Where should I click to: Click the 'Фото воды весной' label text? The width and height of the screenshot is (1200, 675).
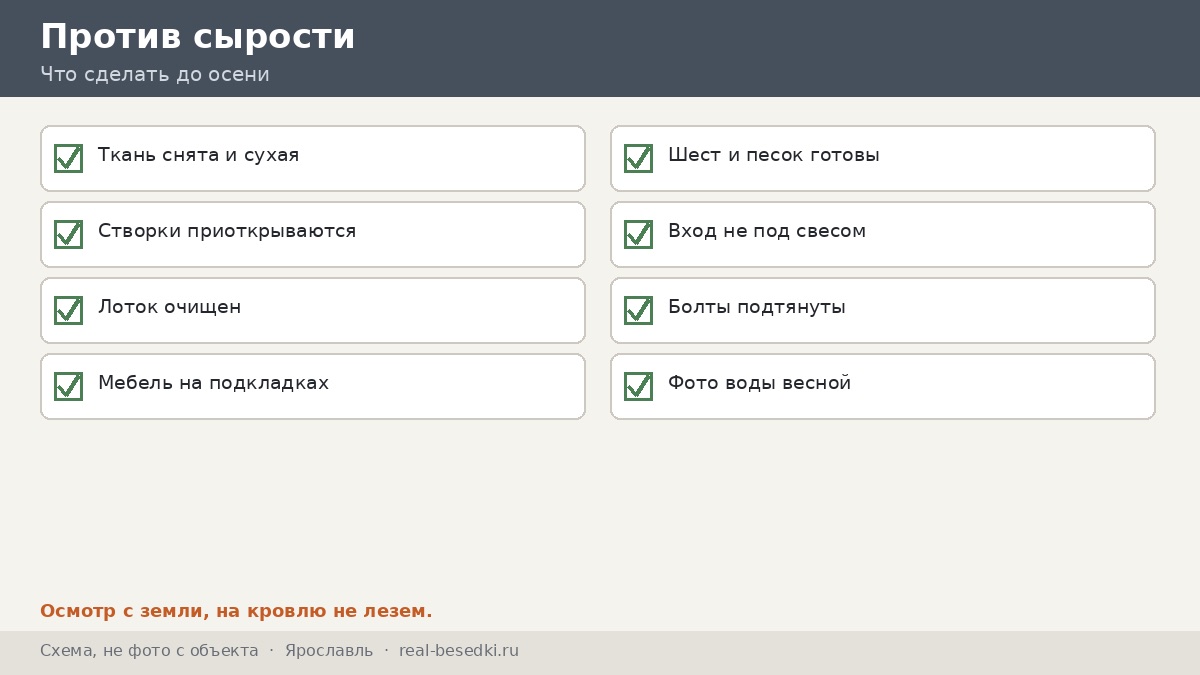[x=759, y=383]
